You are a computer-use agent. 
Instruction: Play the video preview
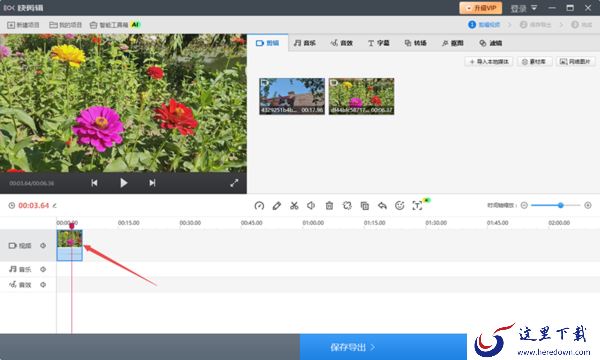123,183
